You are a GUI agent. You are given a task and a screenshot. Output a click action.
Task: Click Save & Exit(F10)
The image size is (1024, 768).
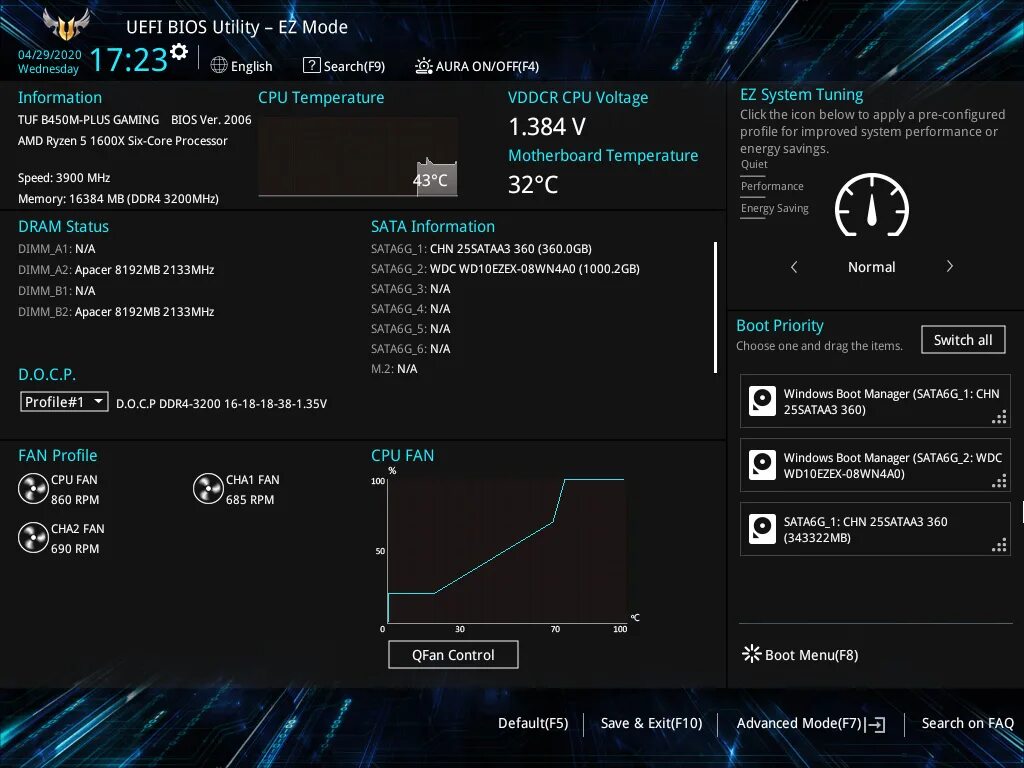(x=651, y=723)
